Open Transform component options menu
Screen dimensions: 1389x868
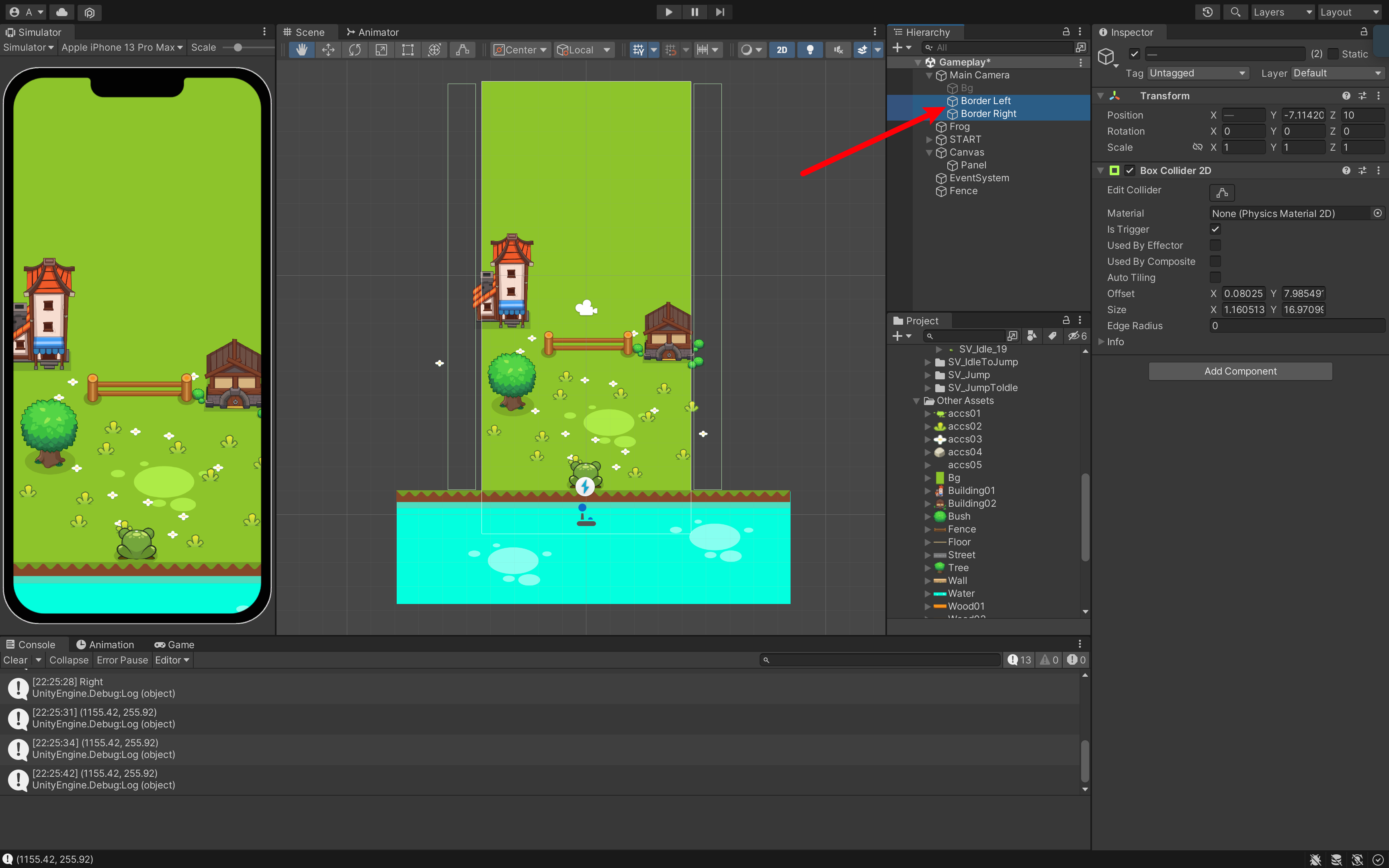pyautogui.click(x=1378, y=96)
